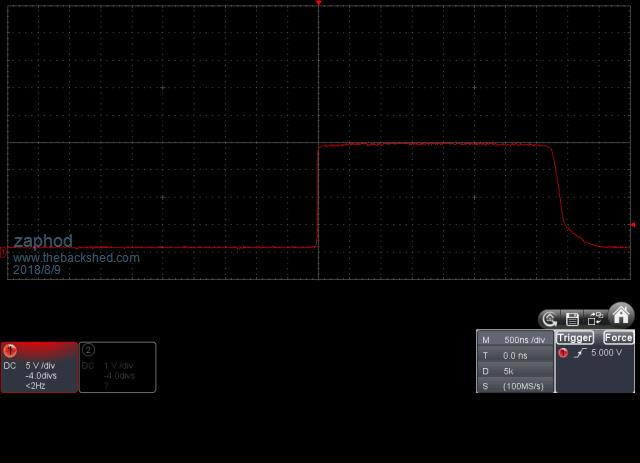Open the Home menu icon

[621, 316]
